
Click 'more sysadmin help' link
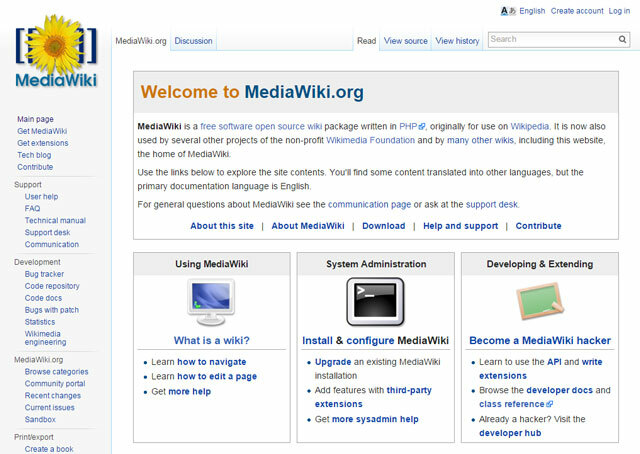(375, 419)
